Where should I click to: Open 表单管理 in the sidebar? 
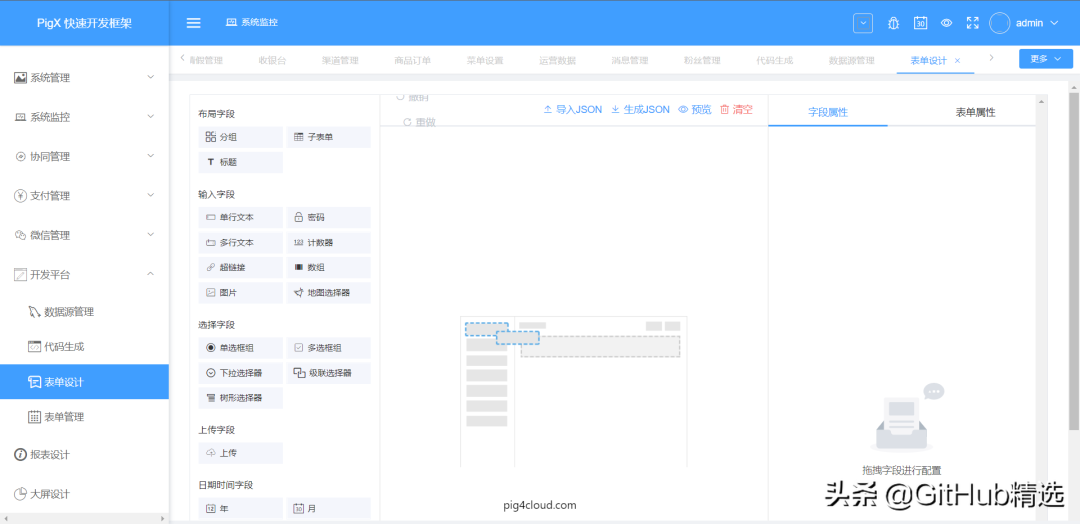click(84, 417)
